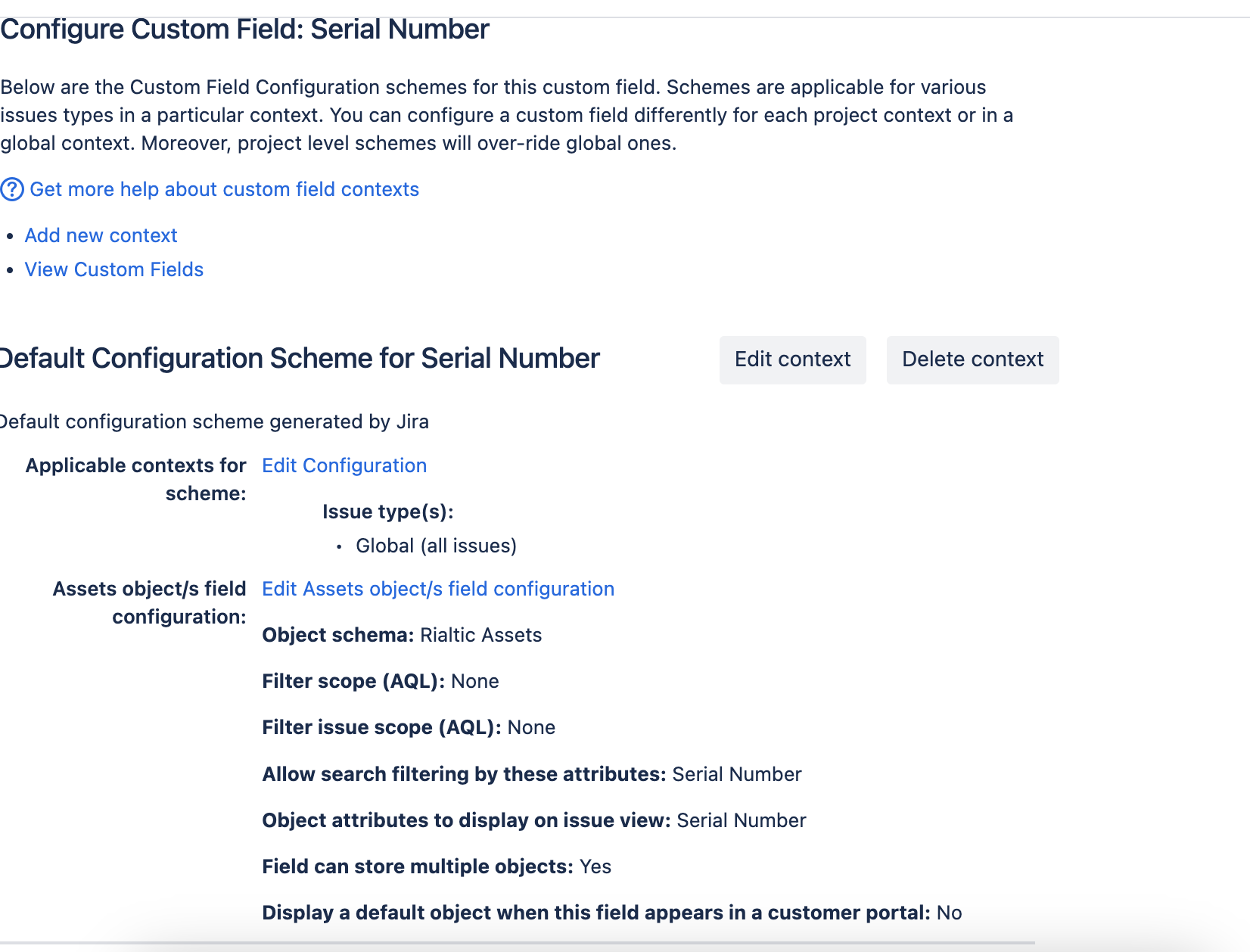Click the default scheme description text
This screenshot has height=952, width=1250.
click(x=214, y=422)
